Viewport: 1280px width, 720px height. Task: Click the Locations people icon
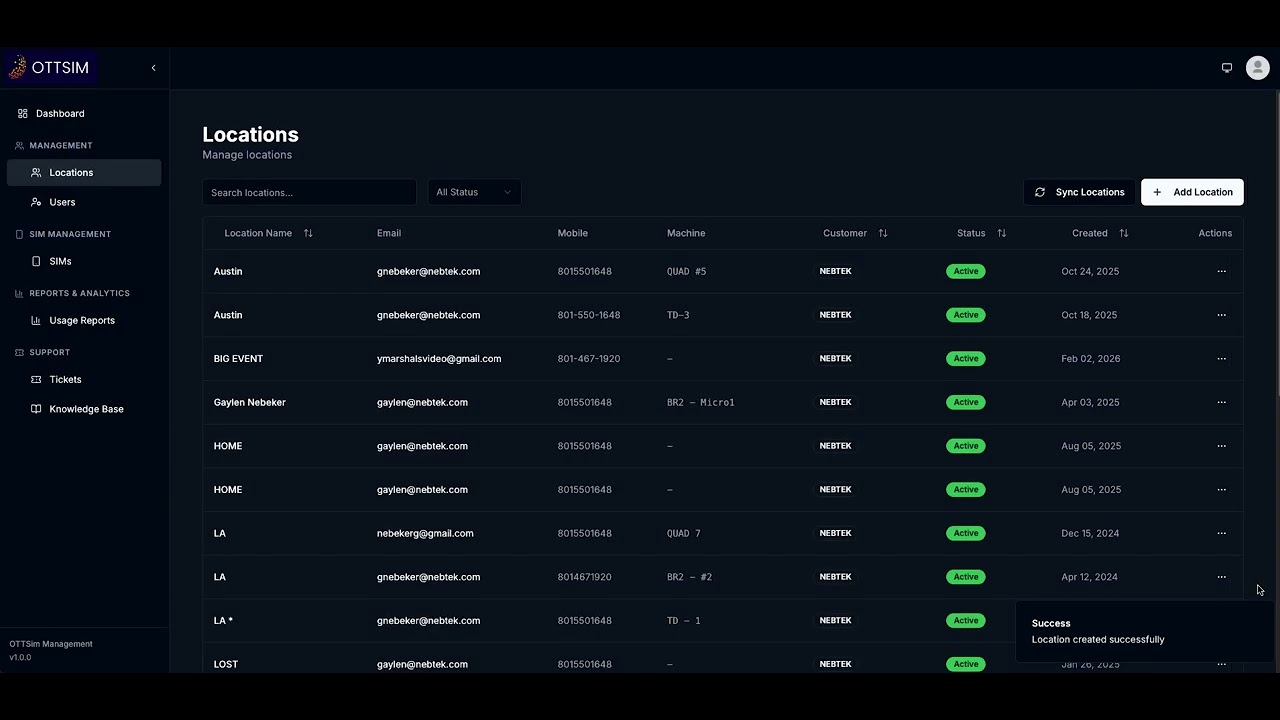coord(36,173)
